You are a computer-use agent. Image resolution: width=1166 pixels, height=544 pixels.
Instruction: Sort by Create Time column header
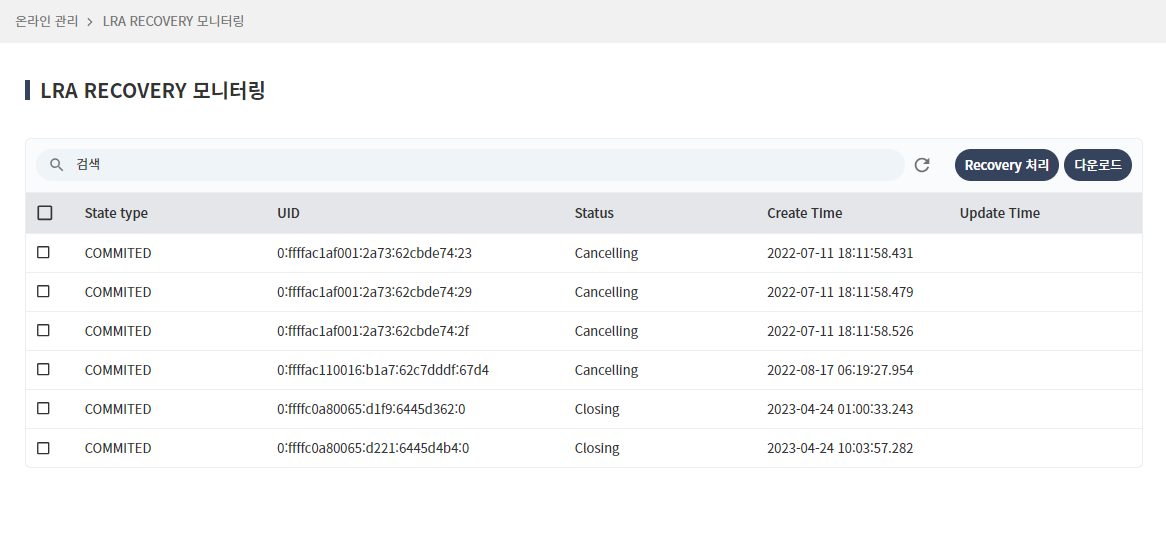[804, 213]
